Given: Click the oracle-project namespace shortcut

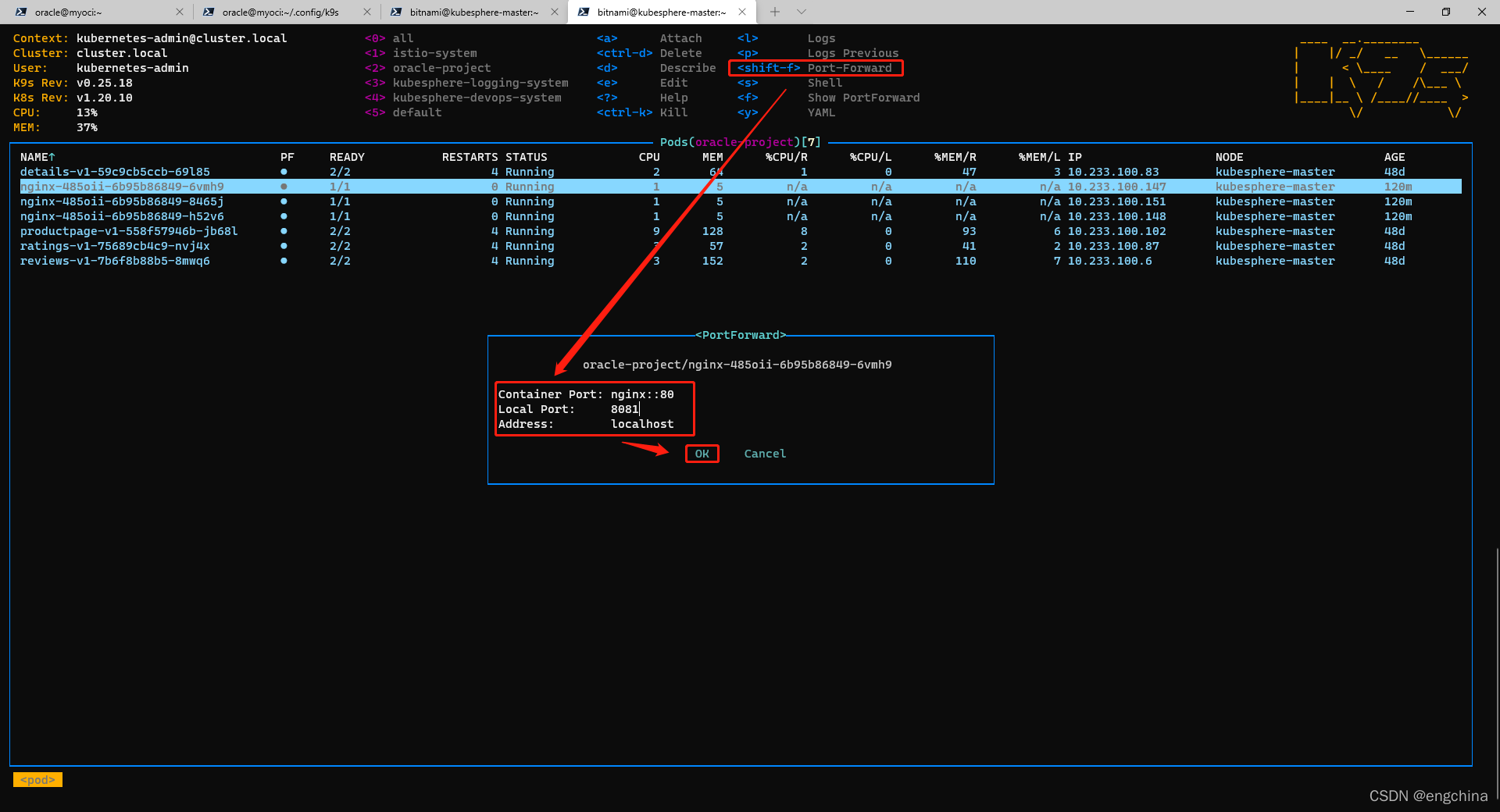Looking at the screenshot, I should coord(427,68).
